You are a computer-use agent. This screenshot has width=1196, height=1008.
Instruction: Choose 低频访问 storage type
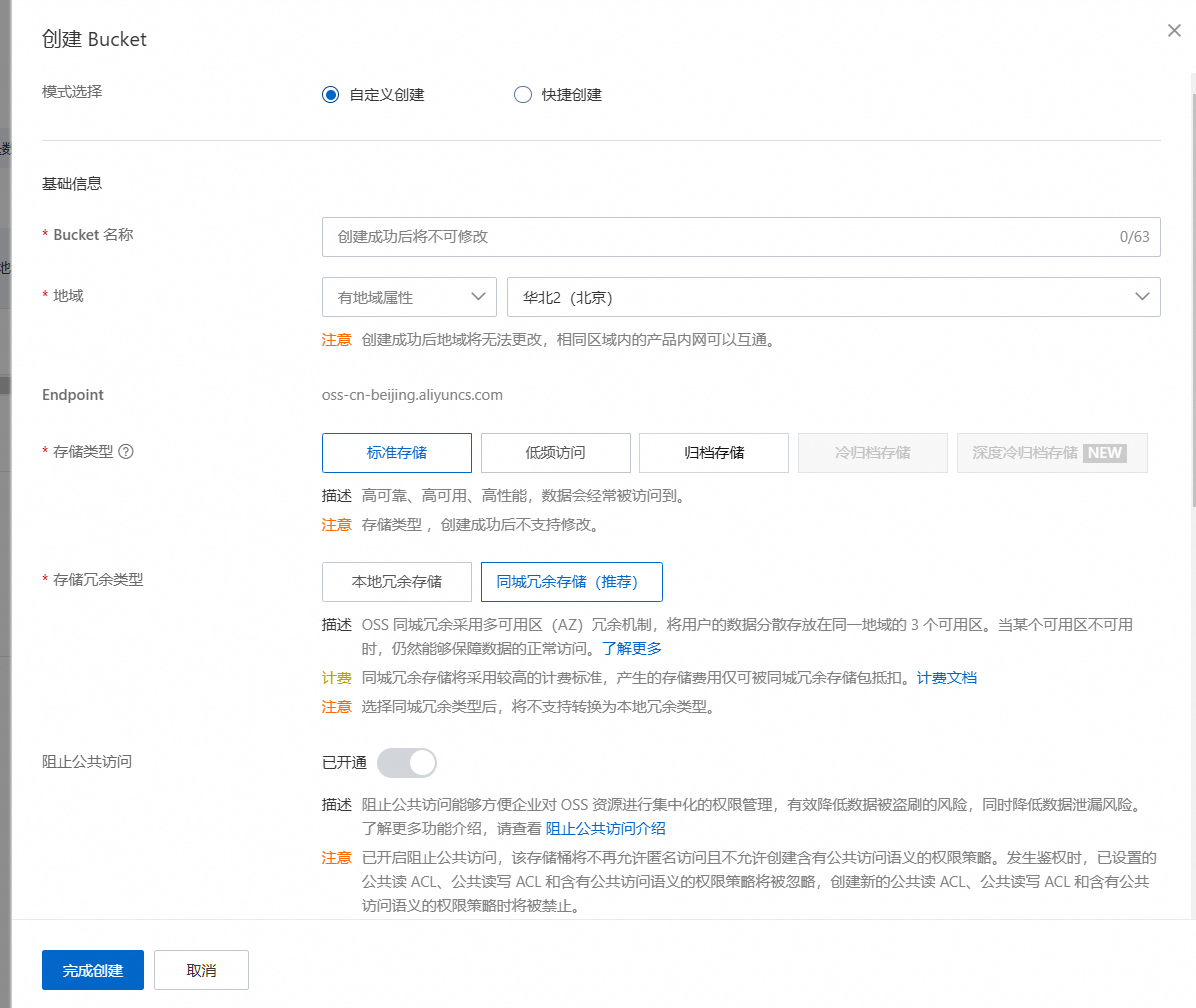click(x=555, y=453)
